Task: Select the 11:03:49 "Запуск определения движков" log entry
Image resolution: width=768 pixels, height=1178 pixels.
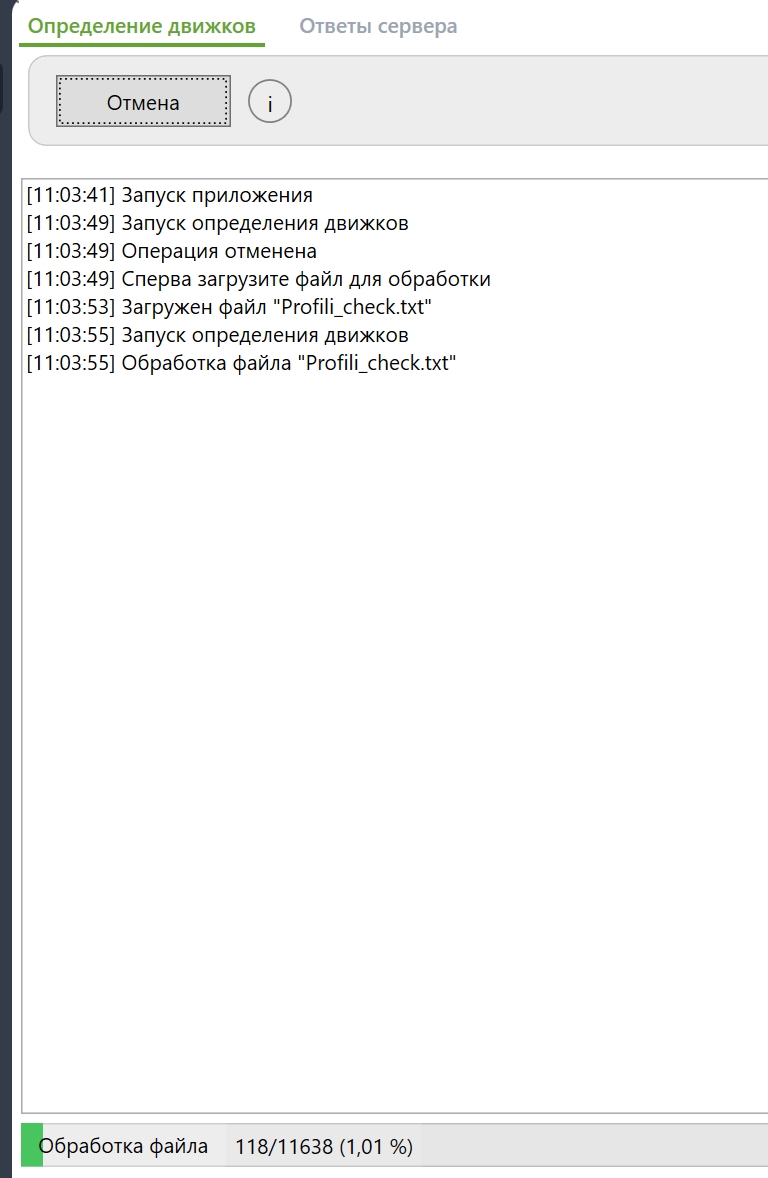Action: pyautogui.click(x=217, y=223)
